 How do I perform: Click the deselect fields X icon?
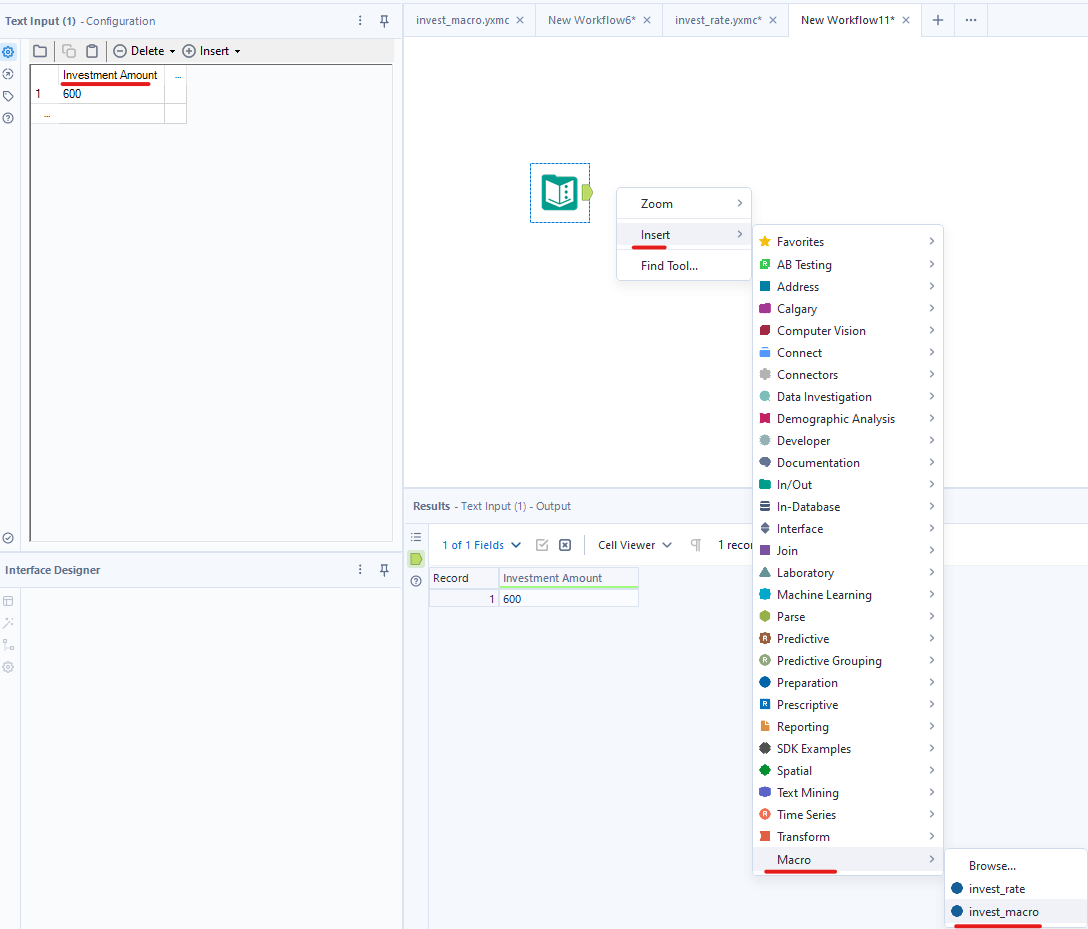[x=565, y=545]
